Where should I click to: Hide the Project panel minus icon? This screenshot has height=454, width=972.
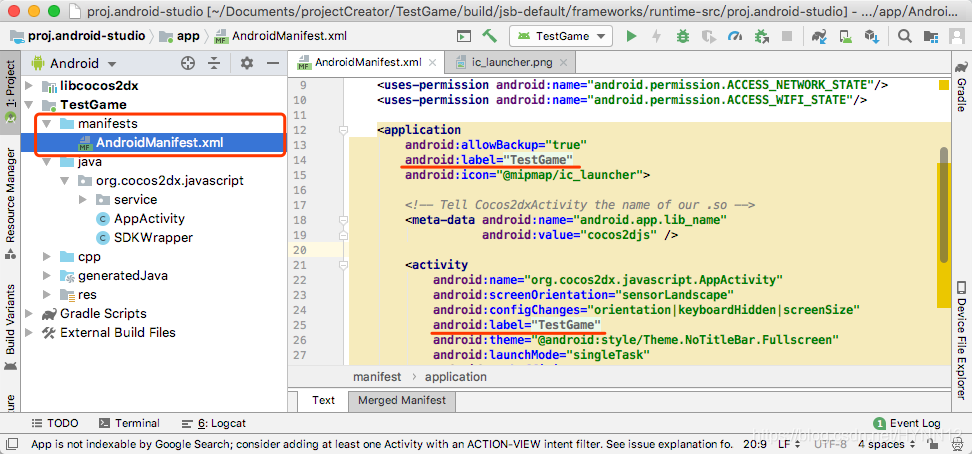273,63
